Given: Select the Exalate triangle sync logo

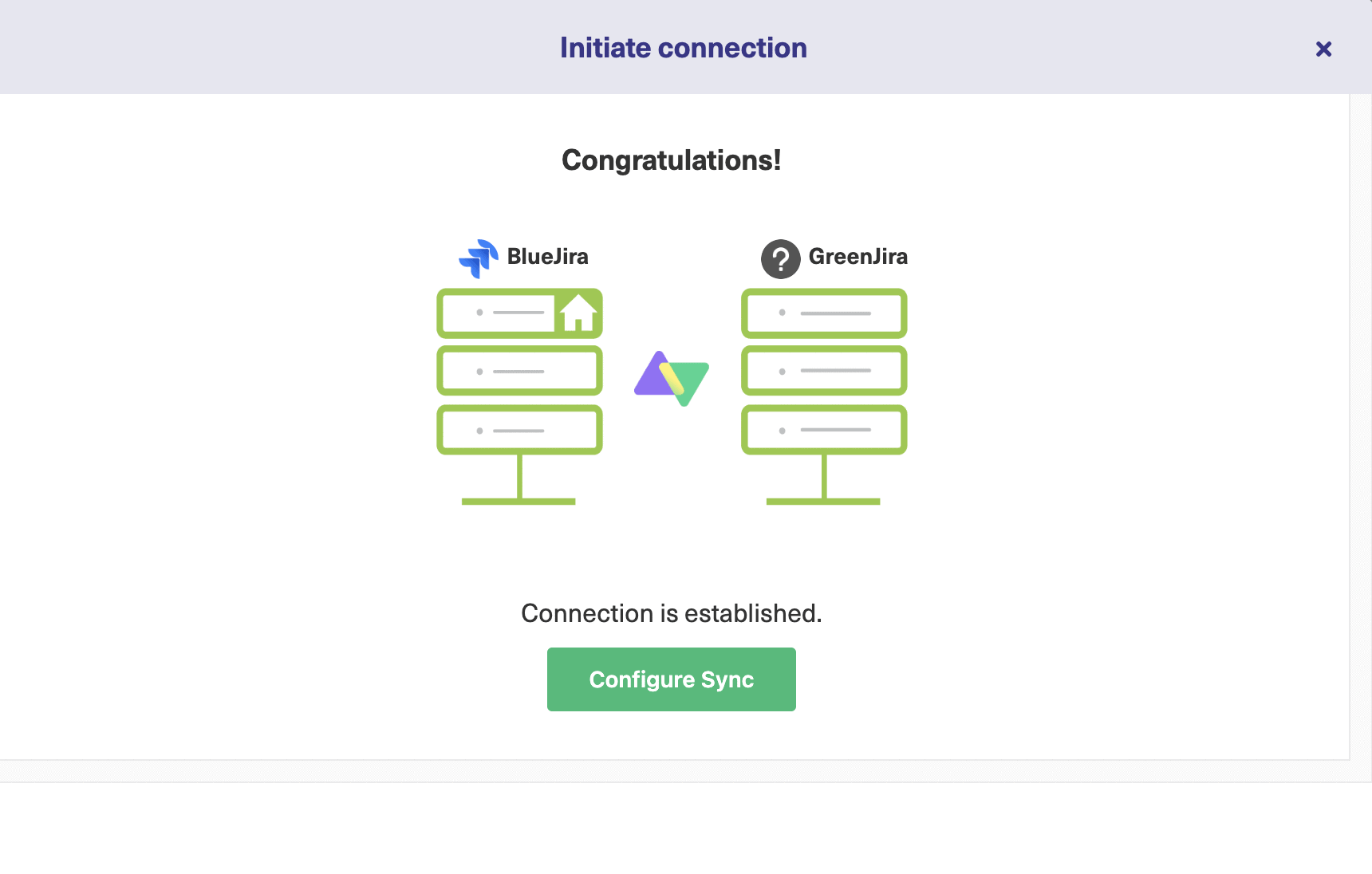Looking at the screenshot, I should (x=671, y=377).
